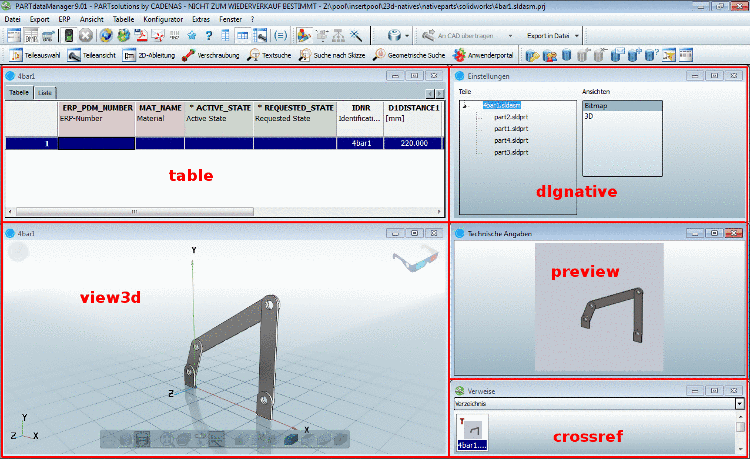Open the Datei menu

click(12, 20)
